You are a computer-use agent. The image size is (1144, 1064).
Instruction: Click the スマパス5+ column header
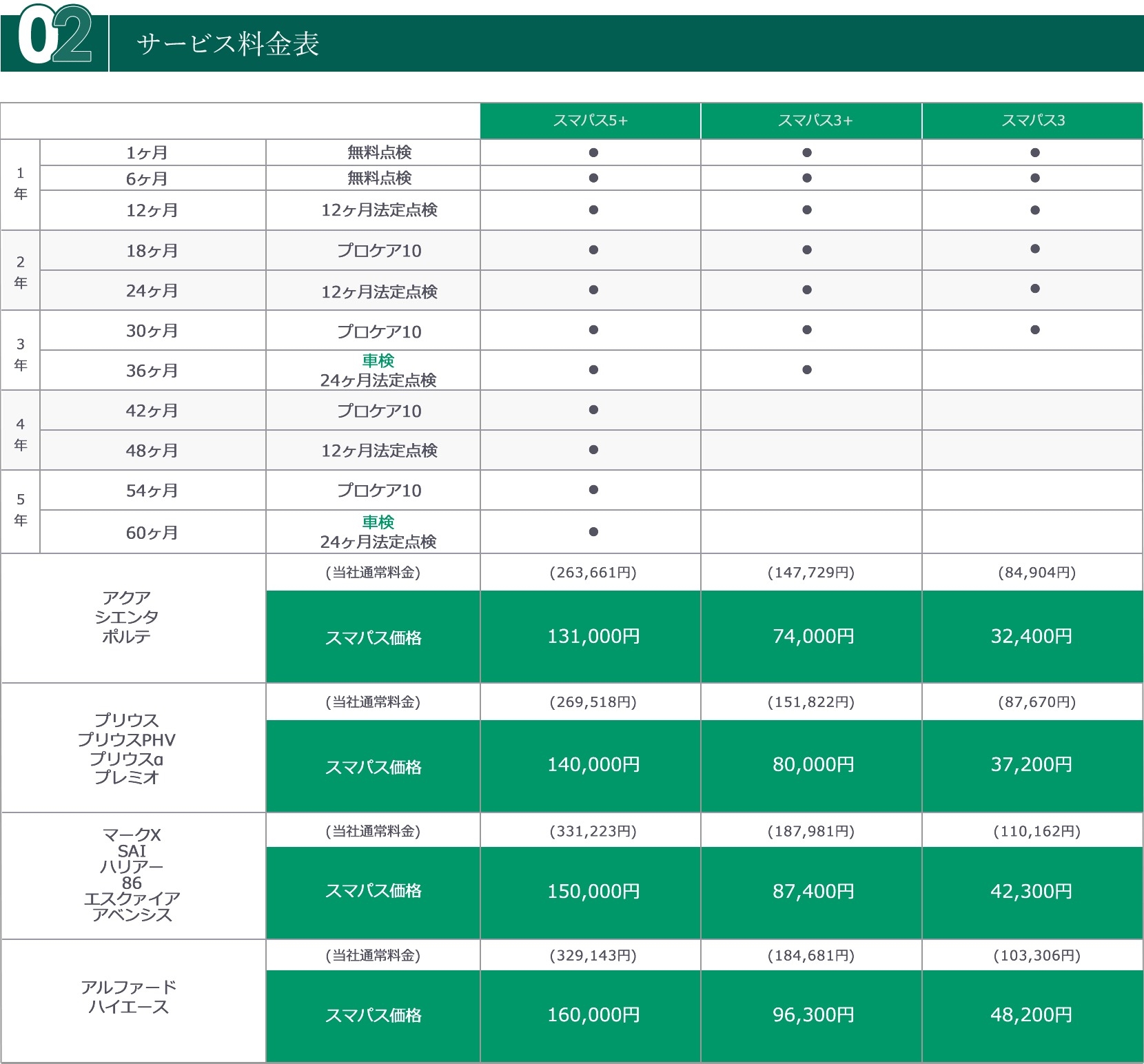click(591, 121)
